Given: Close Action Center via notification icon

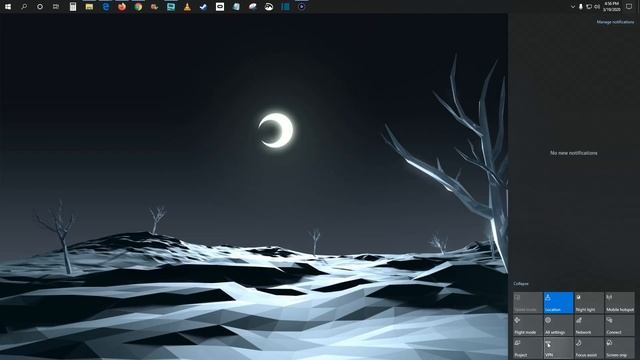Looking at the screenshot, I should point(629,7).
